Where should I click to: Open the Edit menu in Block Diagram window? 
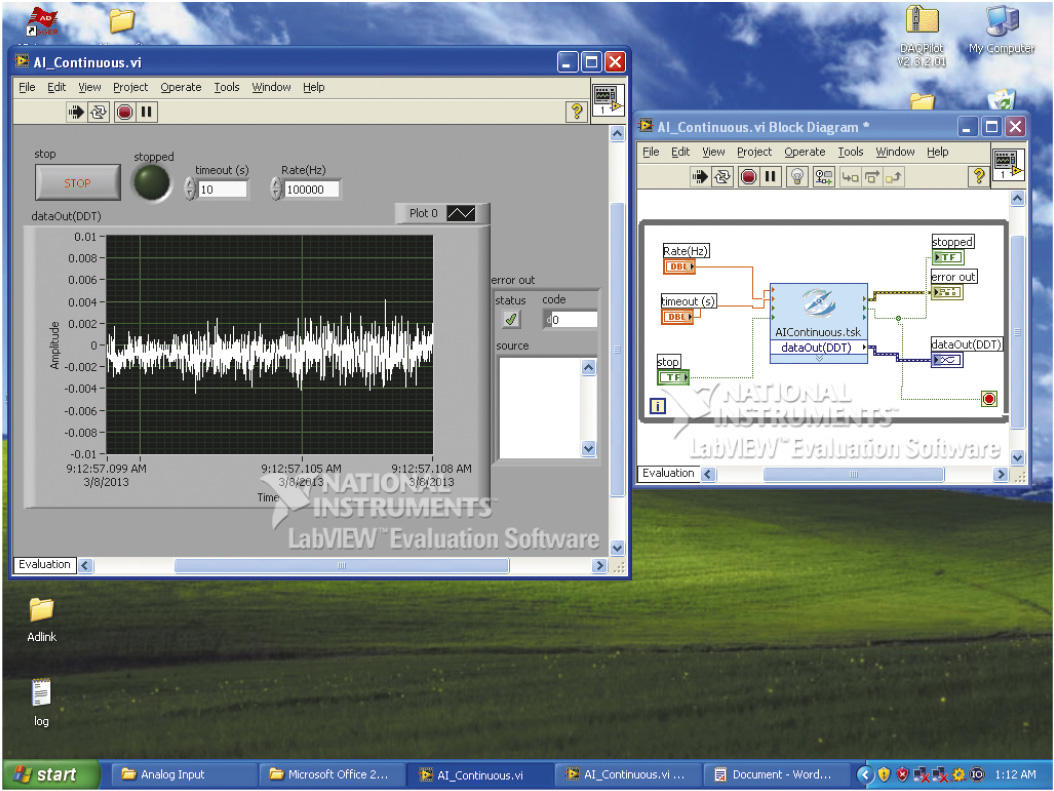[680, 152]
